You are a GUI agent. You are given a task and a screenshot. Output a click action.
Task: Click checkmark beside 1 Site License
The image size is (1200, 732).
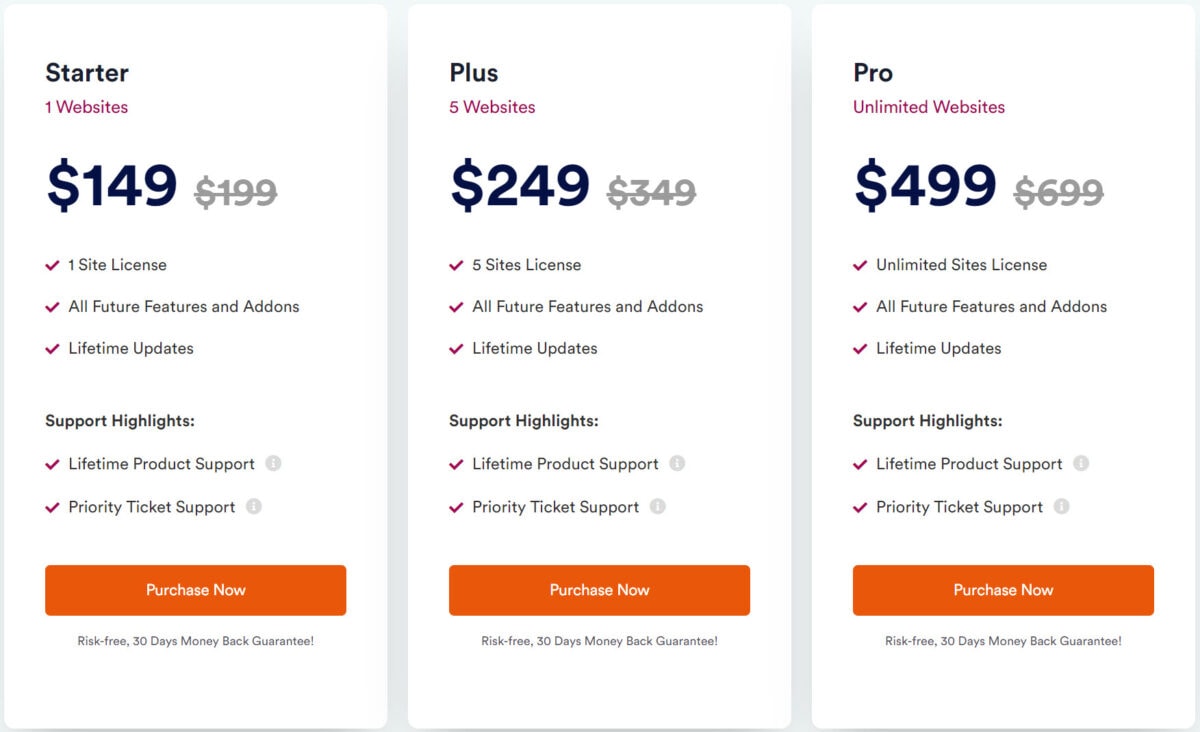click(x=52, y=265)
